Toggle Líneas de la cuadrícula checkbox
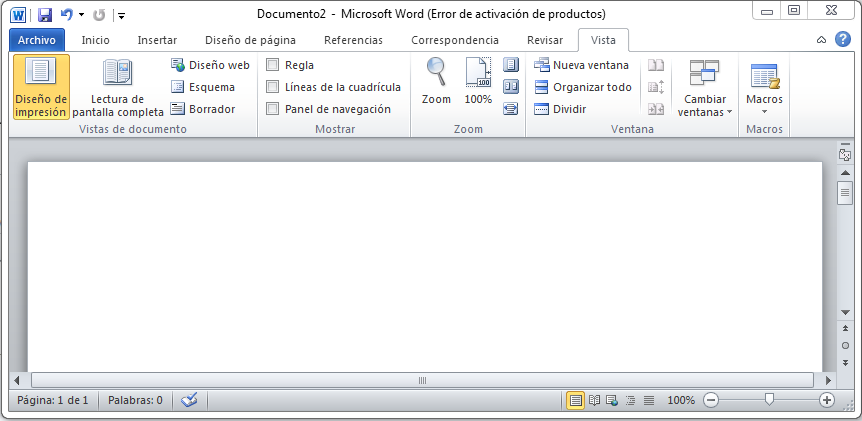The height and width of the screenshot is (421, 862). click(273, 87)
